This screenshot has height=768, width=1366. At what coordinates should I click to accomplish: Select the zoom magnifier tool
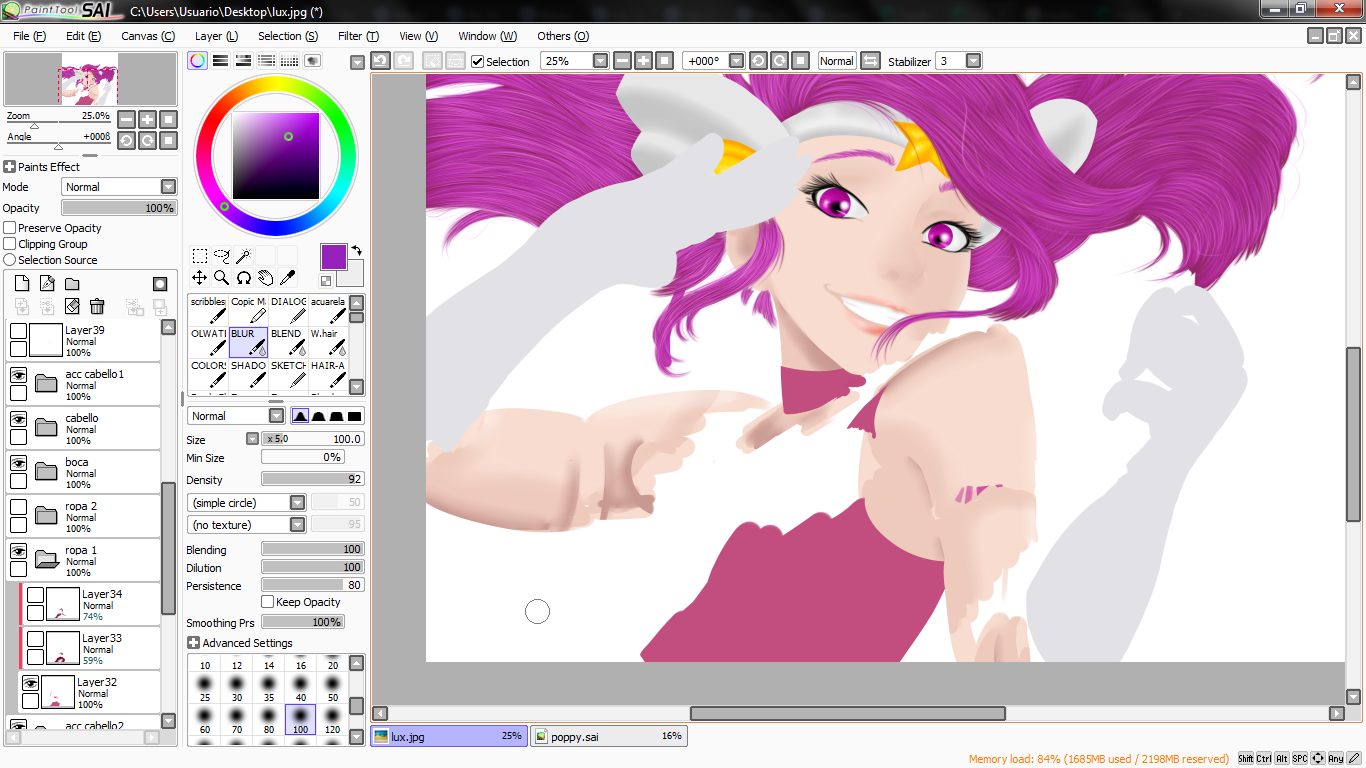222,278
